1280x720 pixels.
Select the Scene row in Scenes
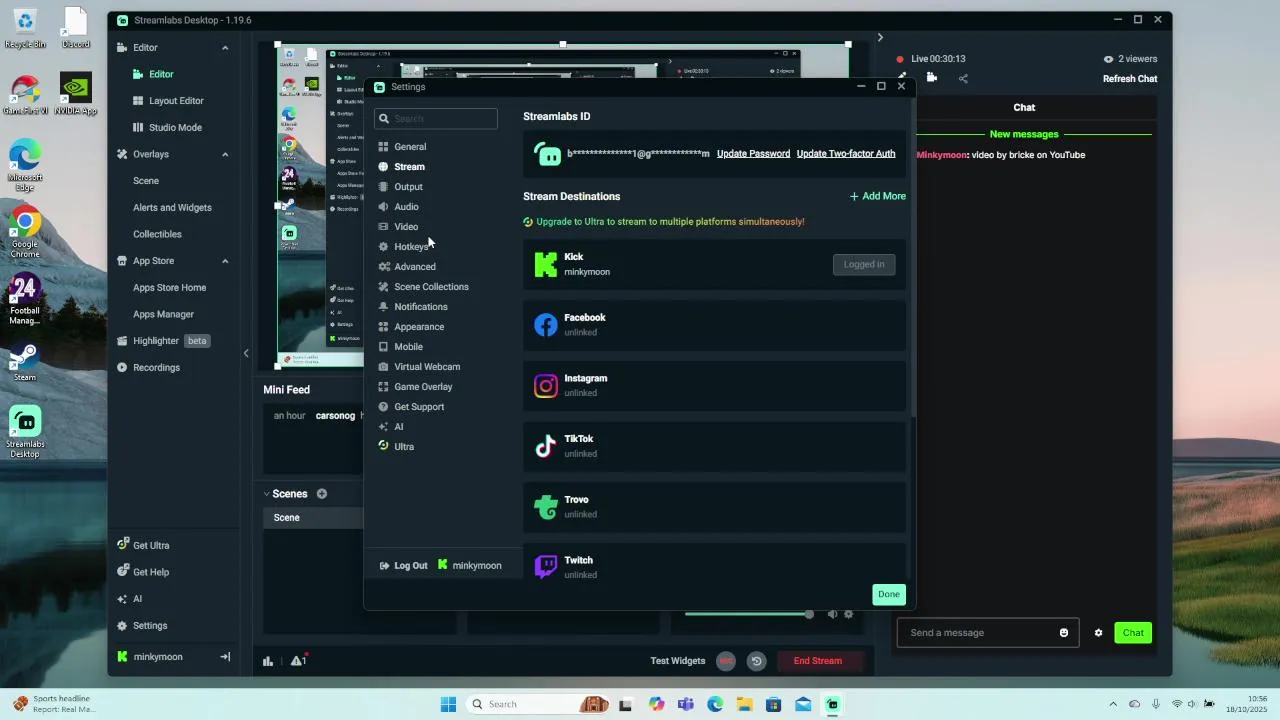click(x=314, y=518)
